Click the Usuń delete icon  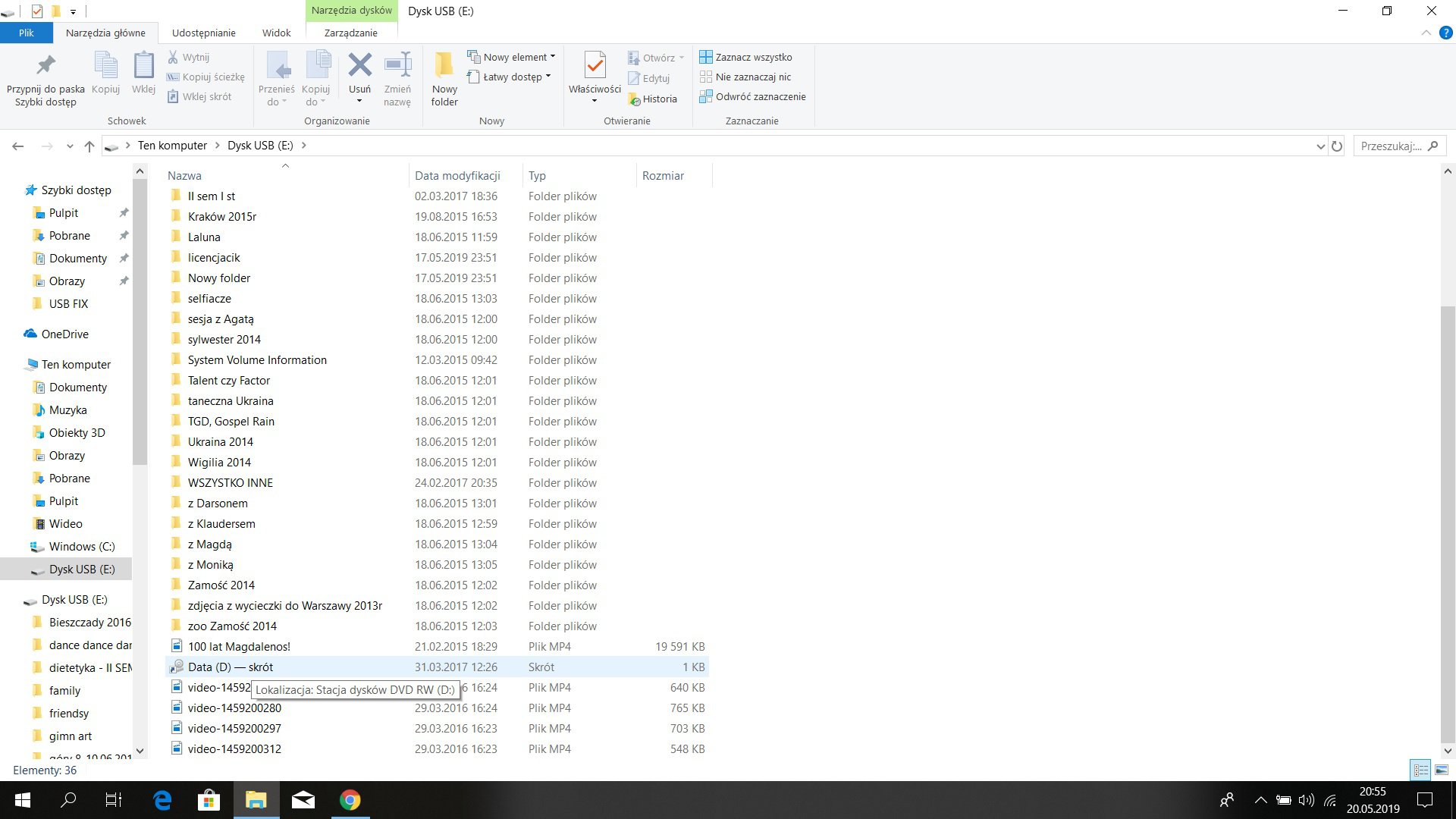coord(360,65)
